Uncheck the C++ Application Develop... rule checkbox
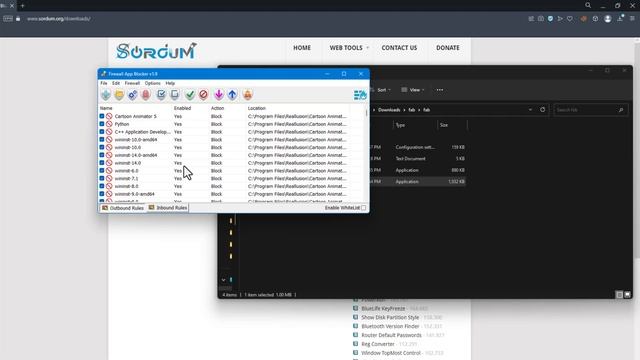This screenshot has height=360, width=640. pos(102,132)
